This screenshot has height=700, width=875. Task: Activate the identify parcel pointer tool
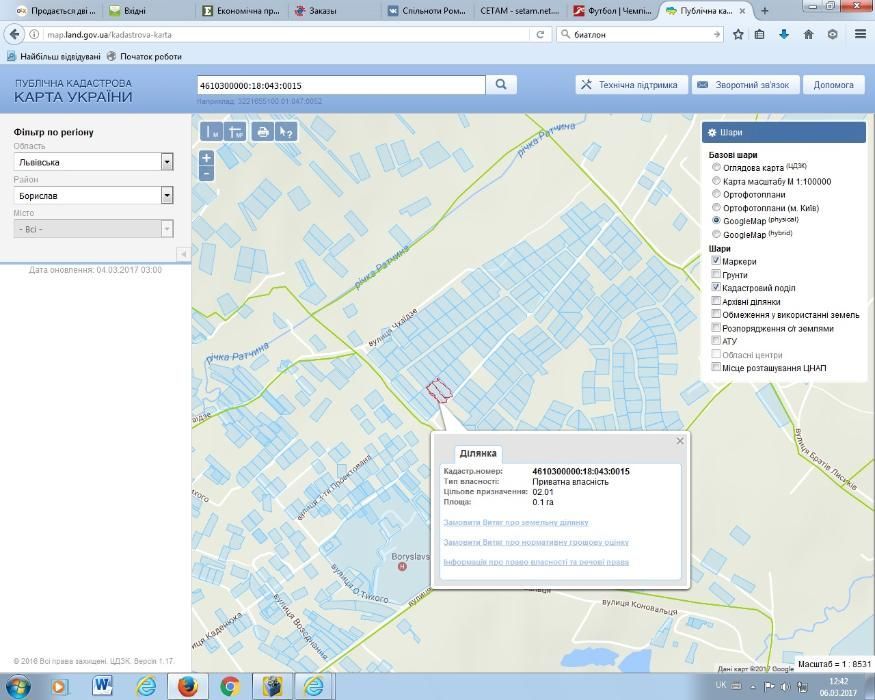(x=286, y=132)
